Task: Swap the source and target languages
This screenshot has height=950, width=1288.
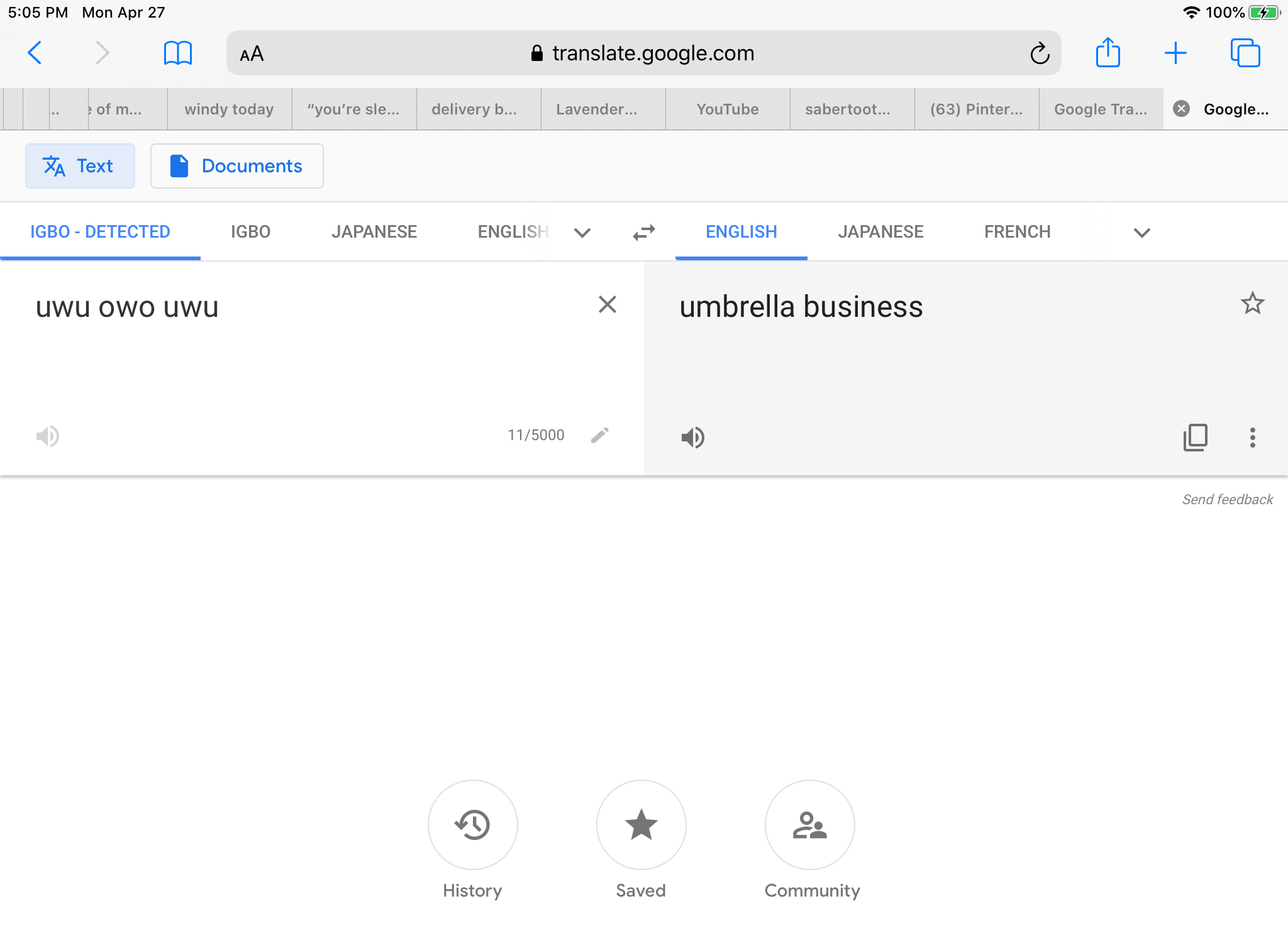Action: point(643,233)
